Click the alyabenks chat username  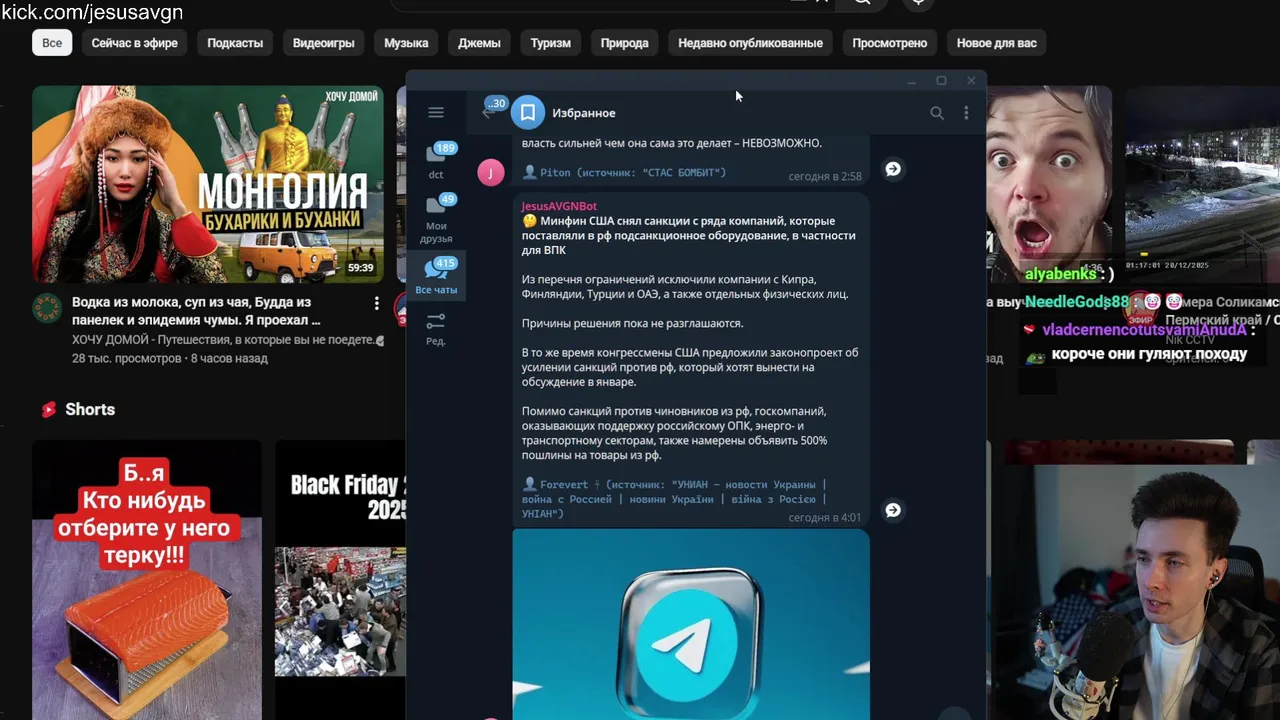(1061, 274)
